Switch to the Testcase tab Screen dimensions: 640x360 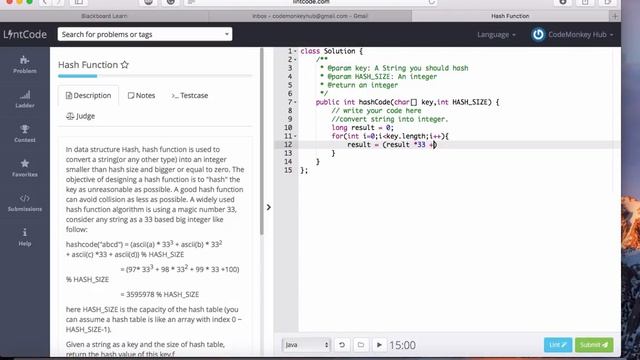(190, 96)
